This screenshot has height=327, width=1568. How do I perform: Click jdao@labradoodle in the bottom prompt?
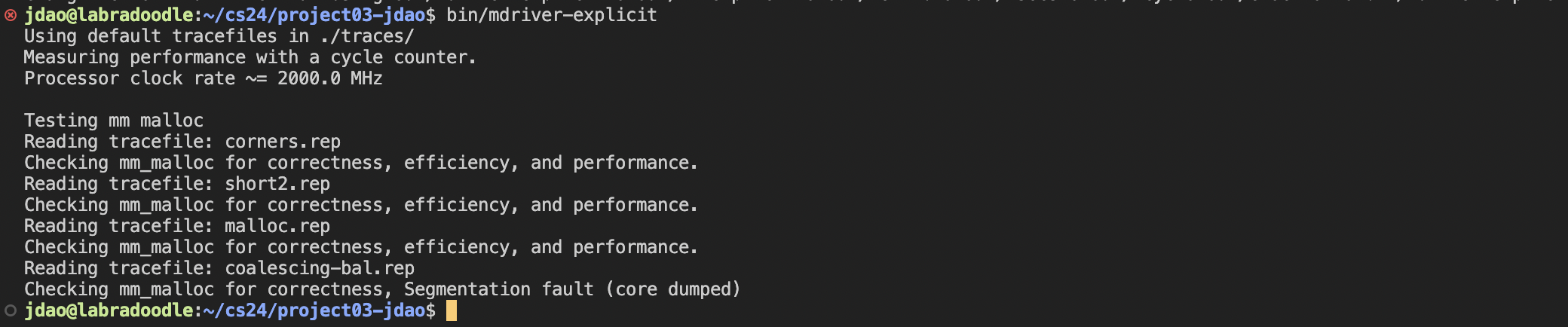[x=109, y=310]
